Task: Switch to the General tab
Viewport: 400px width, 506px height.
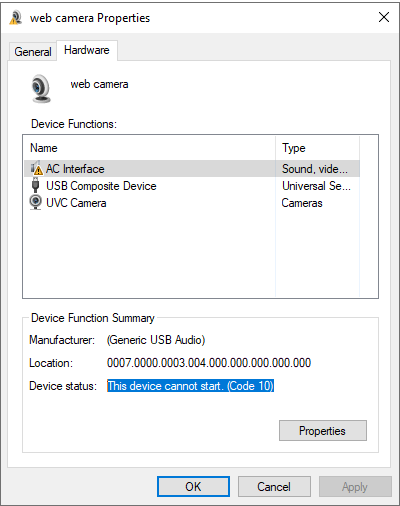Action: pos(33,52)
